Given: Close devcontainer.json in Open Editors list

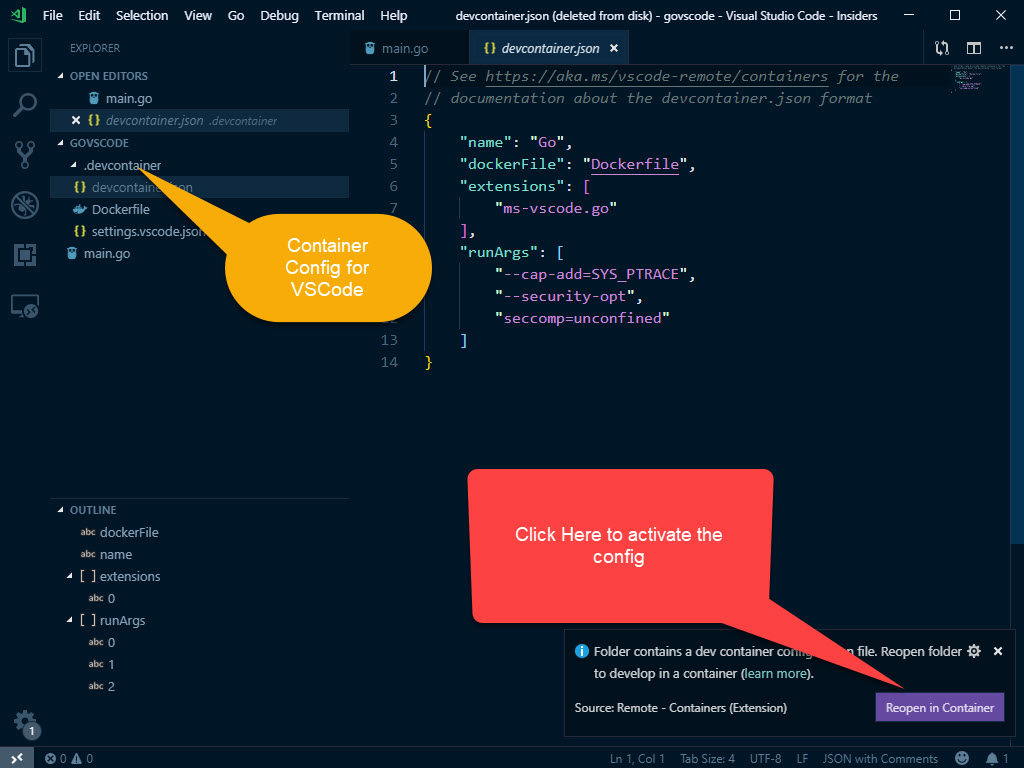Looking at the screenshot, I should click(76, 120).
